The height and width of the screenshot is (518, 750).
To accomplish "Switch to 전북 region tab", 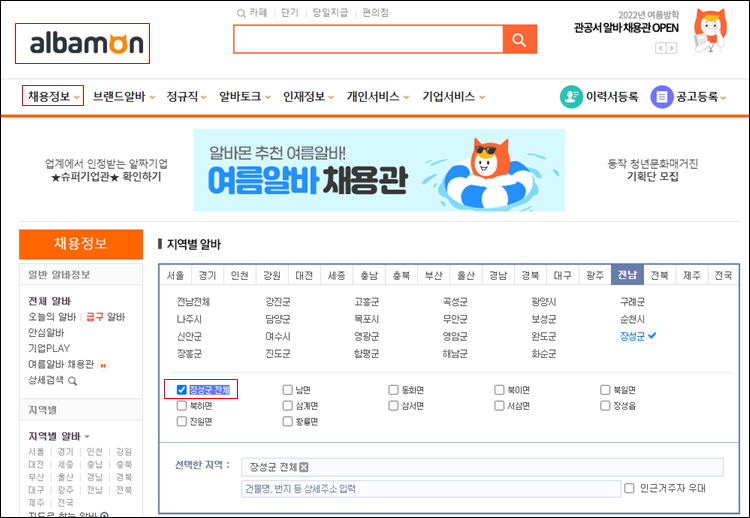I will pyautogui.click(x=660, y=275).
